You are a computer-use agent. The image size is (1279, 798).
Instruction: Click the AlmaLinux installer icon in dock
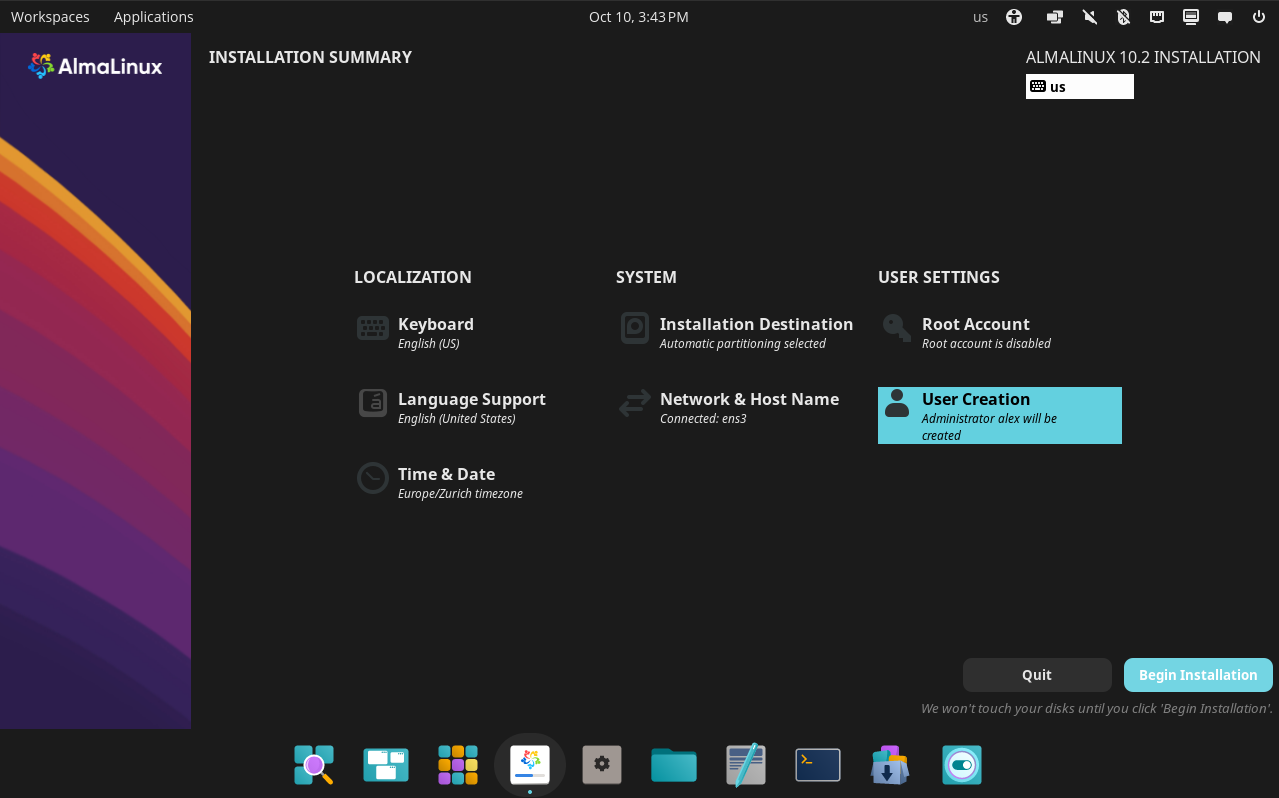[530, 765]
